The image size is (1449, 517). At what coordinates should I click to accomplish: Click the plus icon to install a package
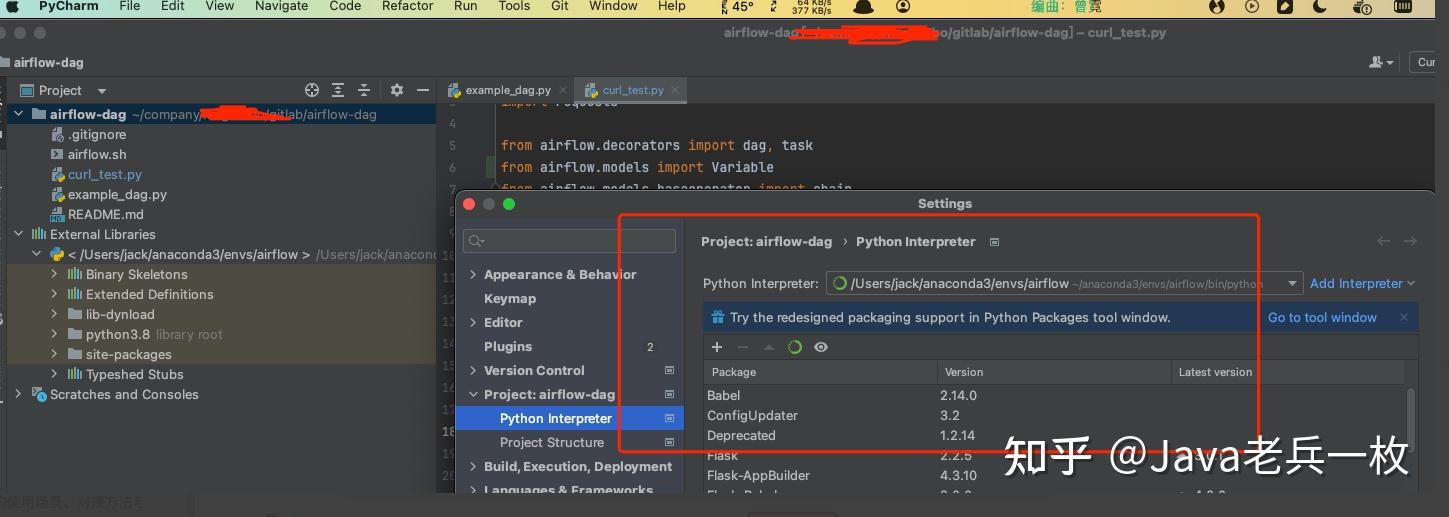click(x=717, y=347)
